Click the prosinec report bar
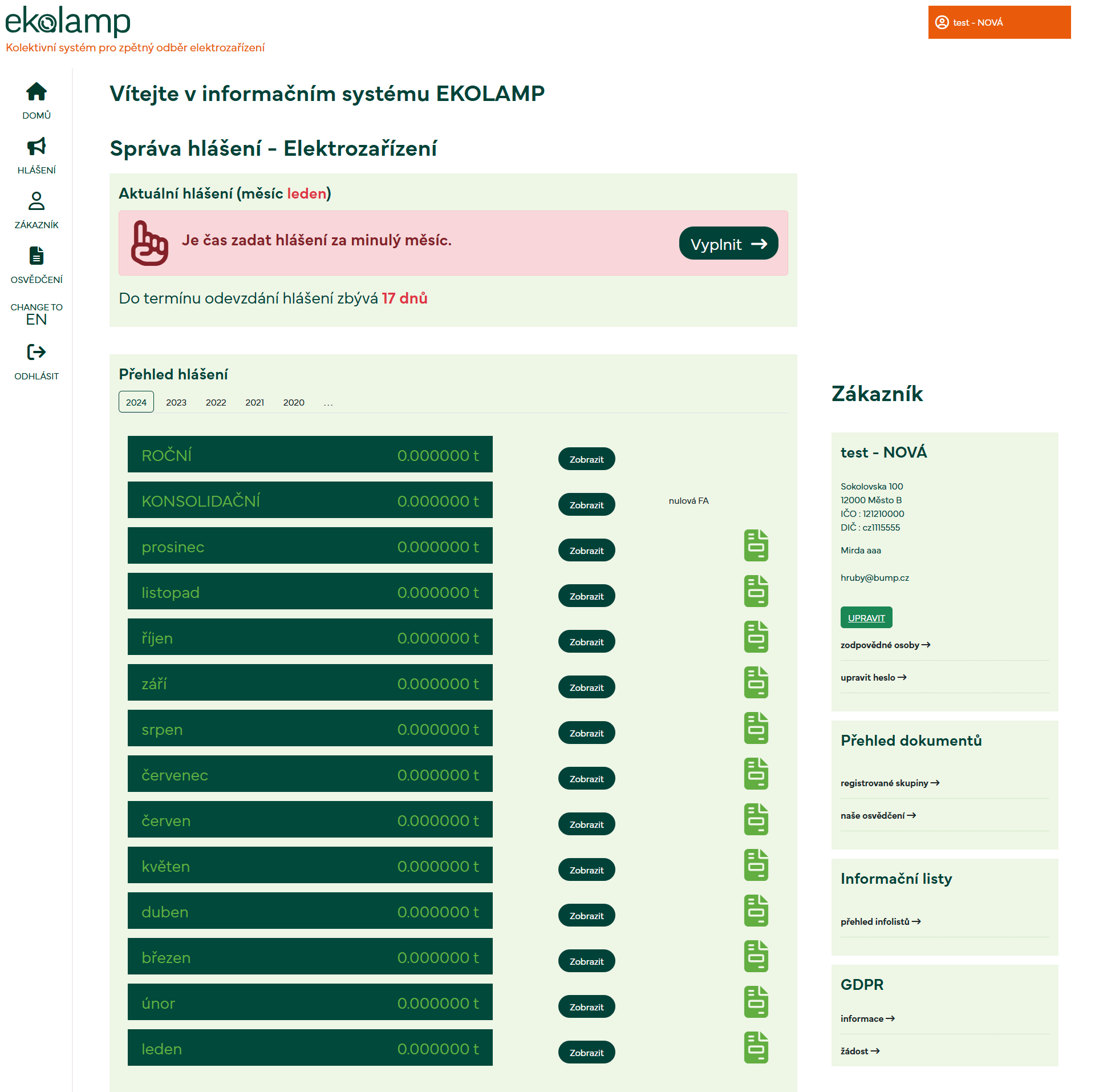The width and height of the screenshot is (1095, 1092). [310, 545]
